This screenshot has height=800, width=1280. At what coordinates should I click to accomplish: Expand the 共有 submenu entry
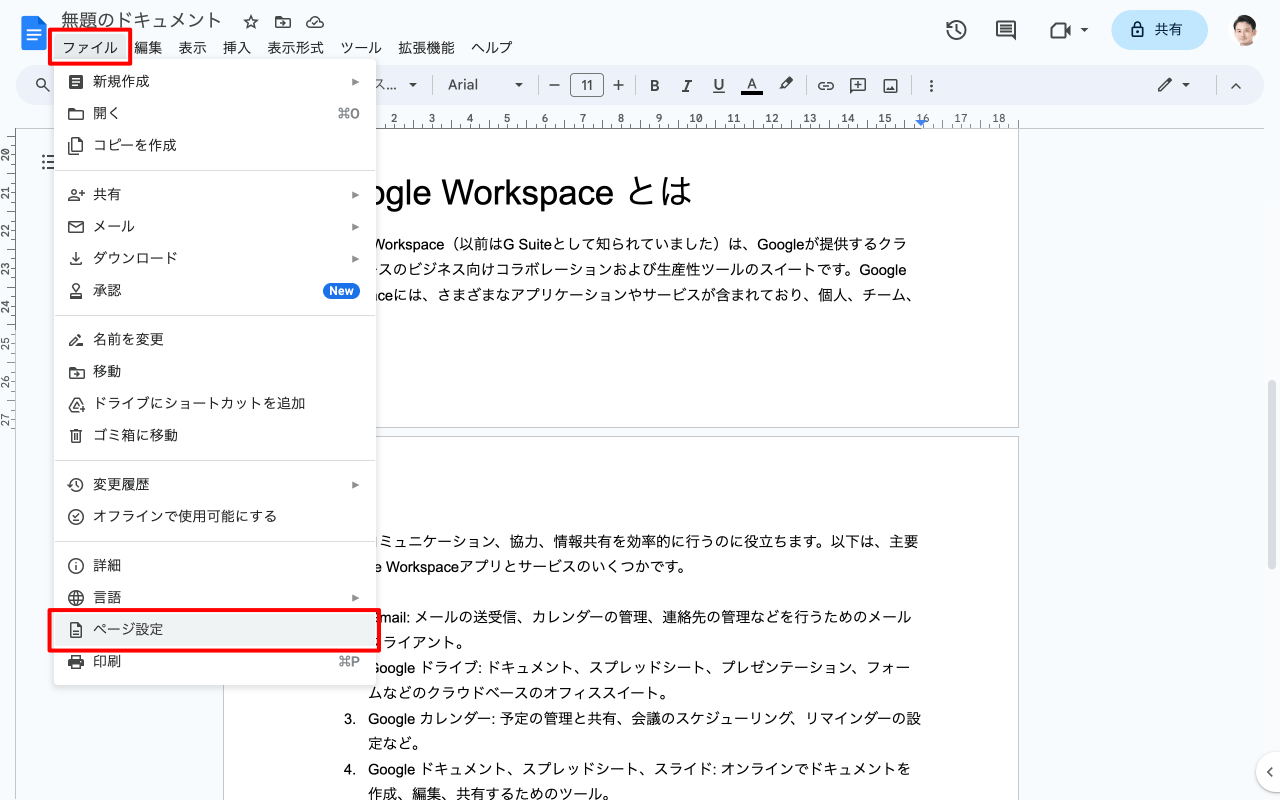215,194
